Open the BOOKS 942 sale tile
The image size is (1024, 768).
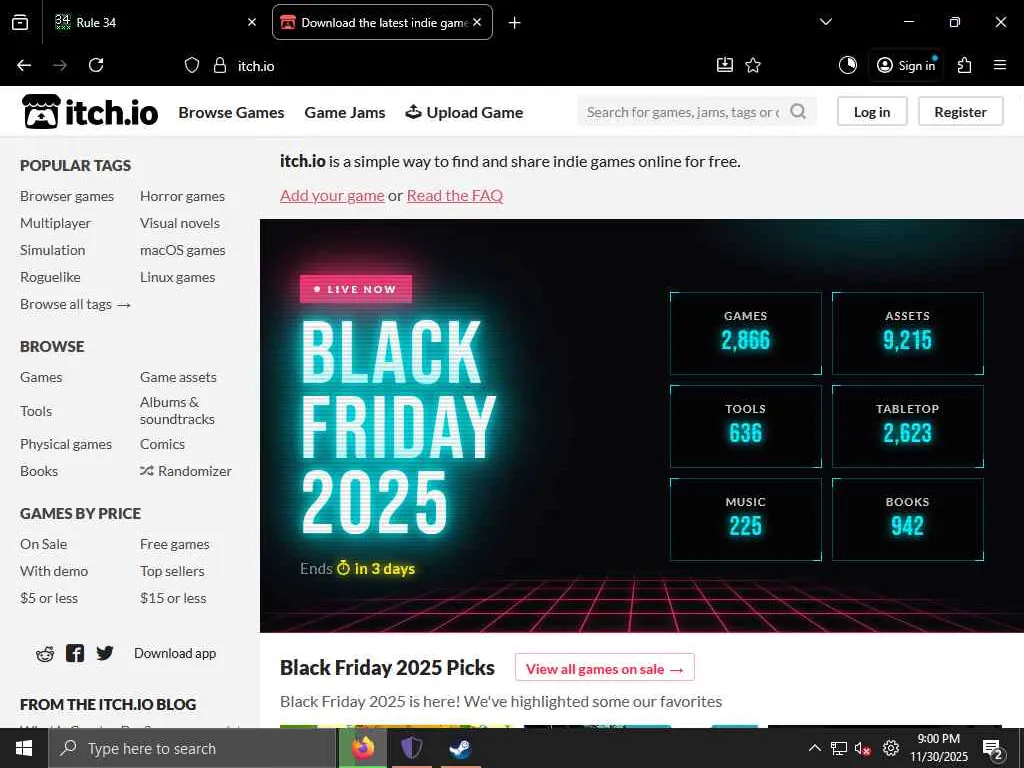[908, 519]
